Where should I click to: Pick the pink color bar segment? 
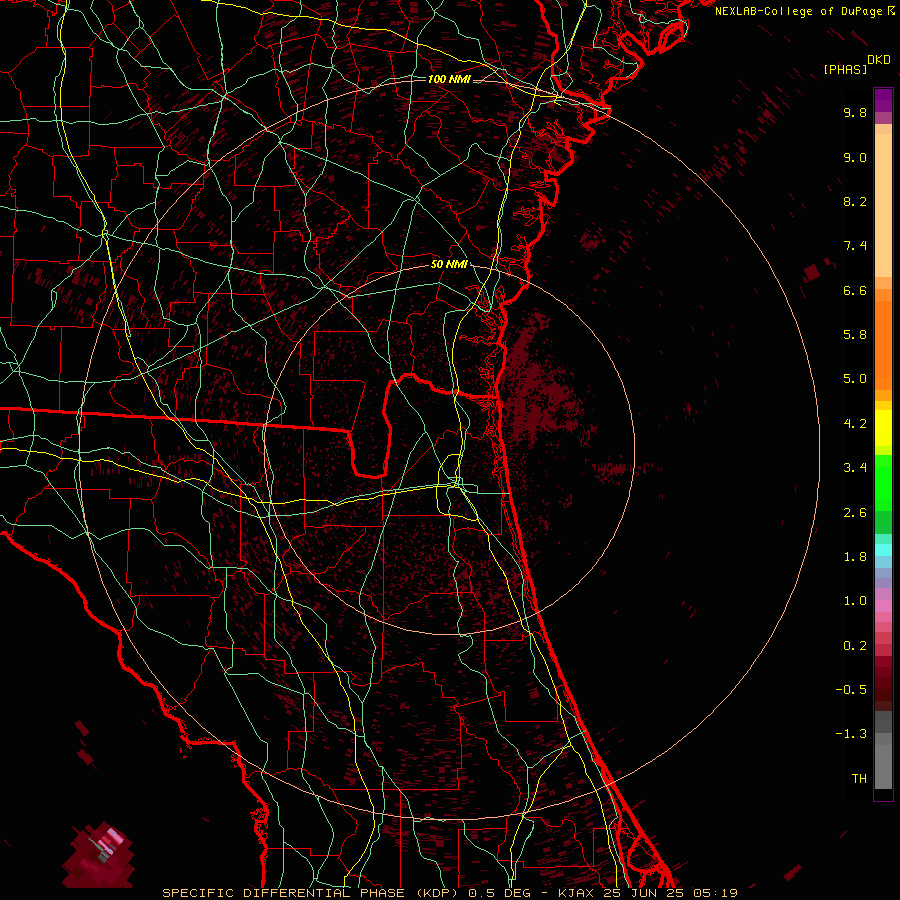point(883,606)
